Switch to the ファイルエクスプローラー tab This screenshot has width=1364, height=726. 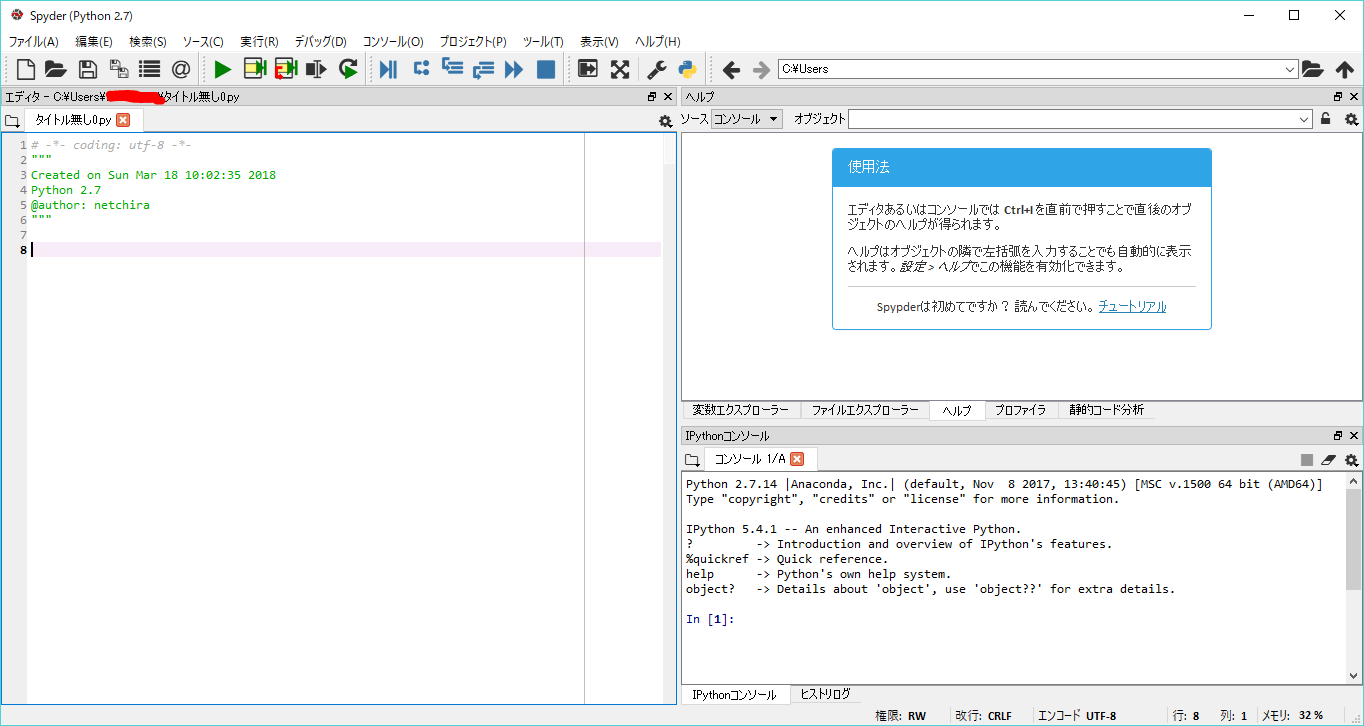click(865, 410)
